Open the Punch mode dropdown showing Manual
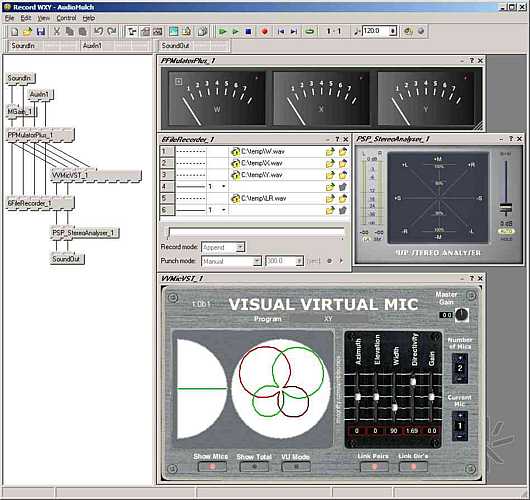 (x=231, y=261)
